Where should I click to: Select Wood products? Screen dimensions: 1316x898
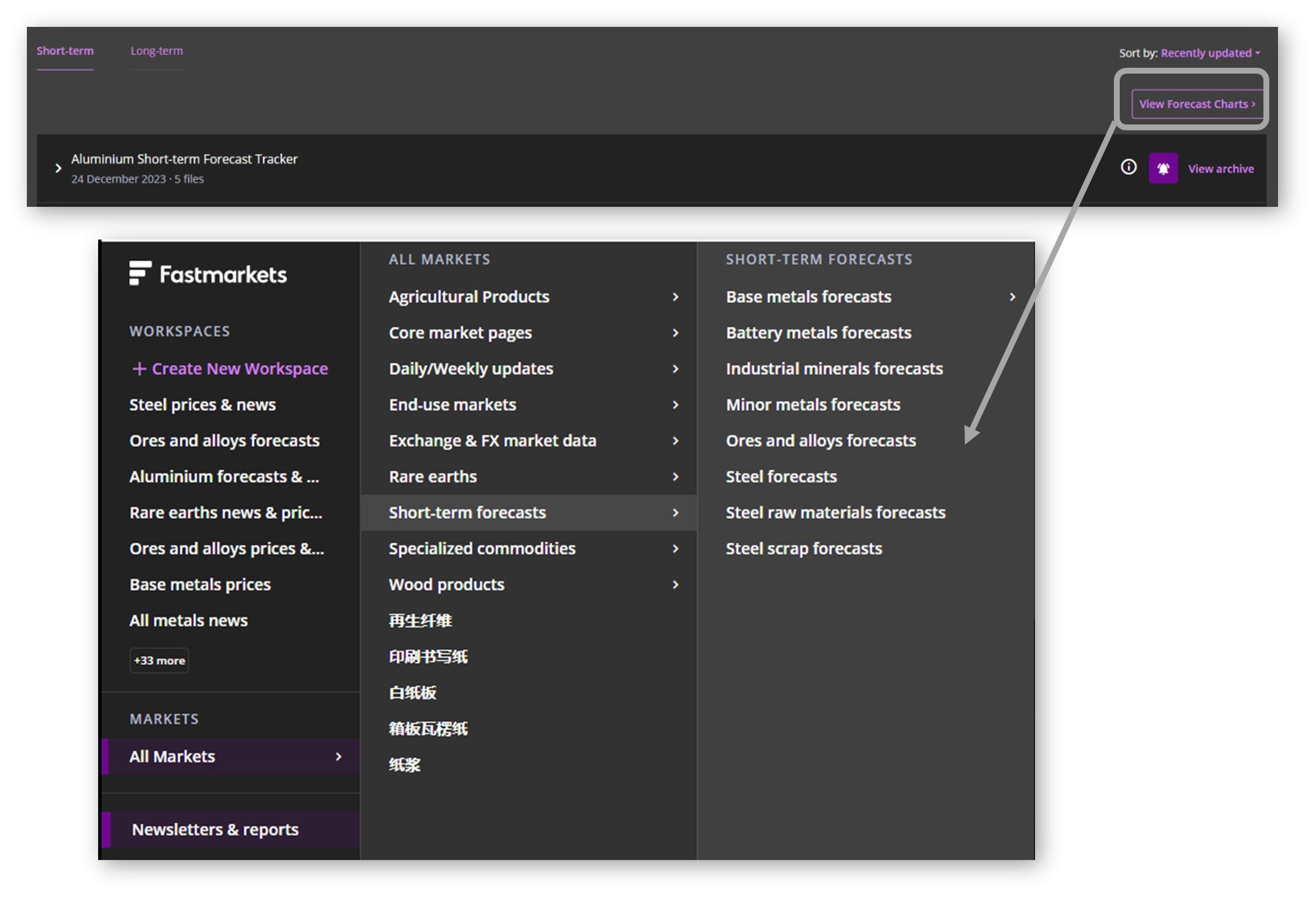pyautogui.click(x=446, y=584)
